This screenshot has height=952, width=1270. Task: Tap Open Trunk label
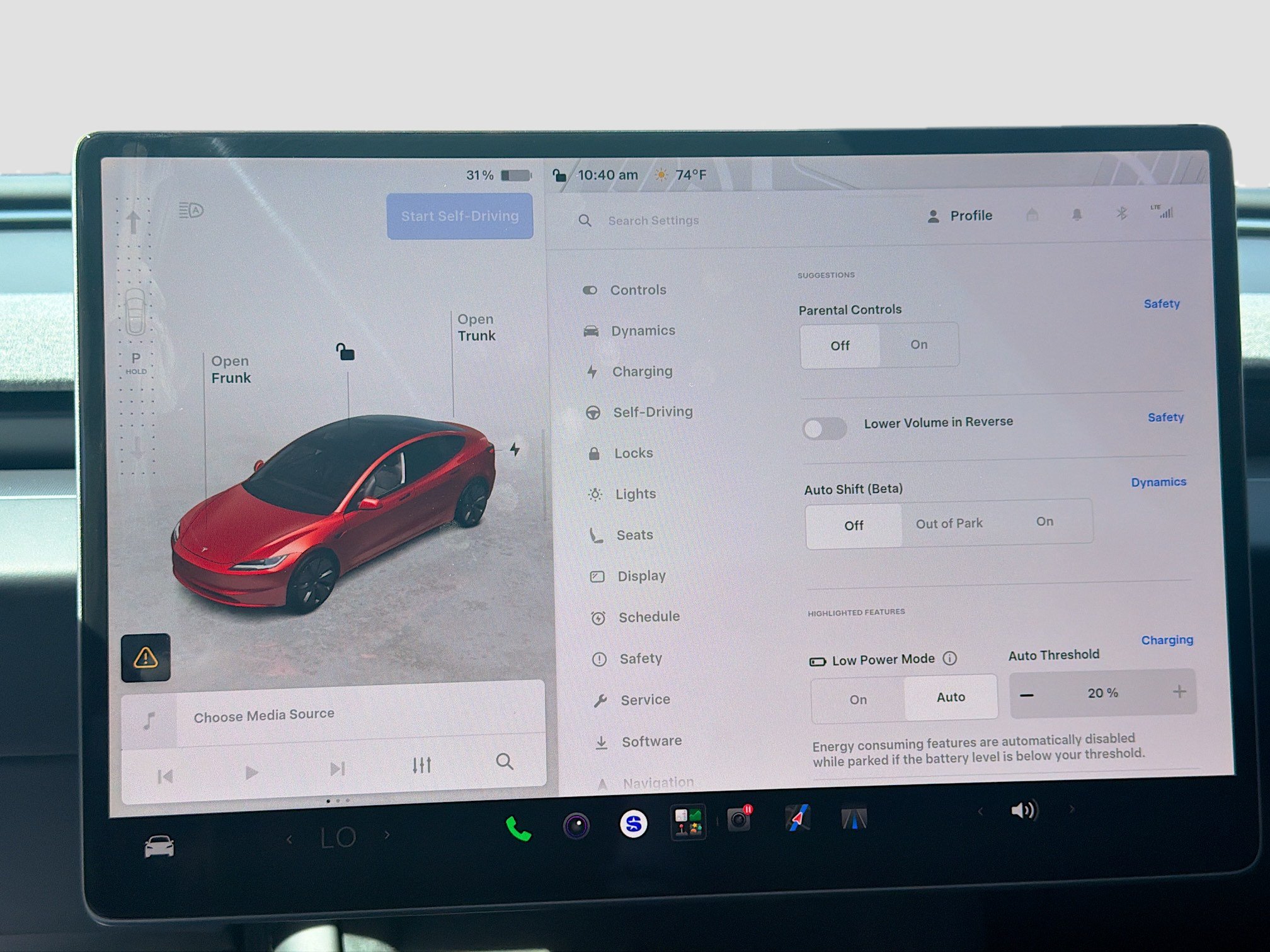(476, 327)
